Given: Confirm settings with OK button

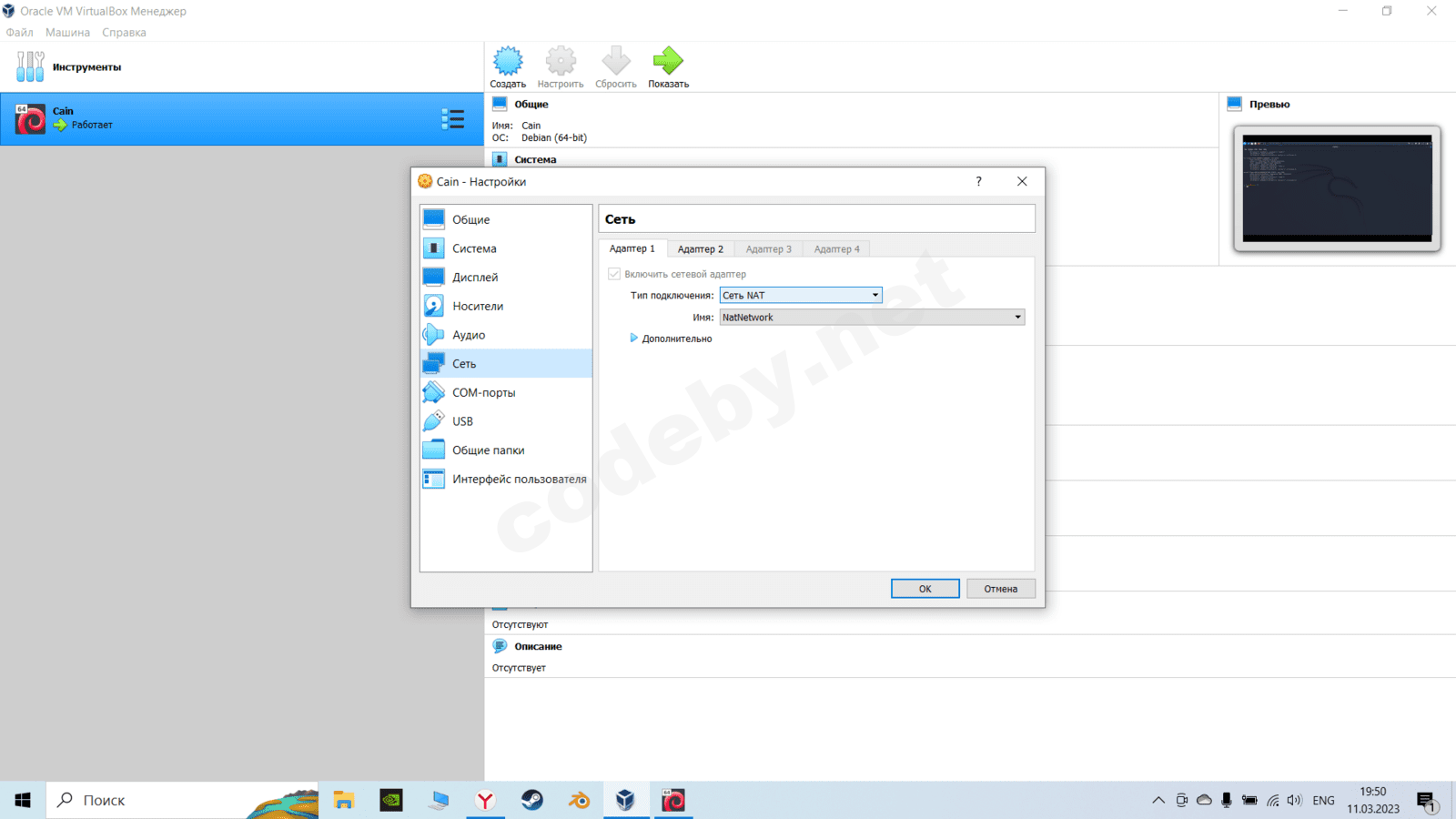Looking at the screenshot, I should 925,589.
